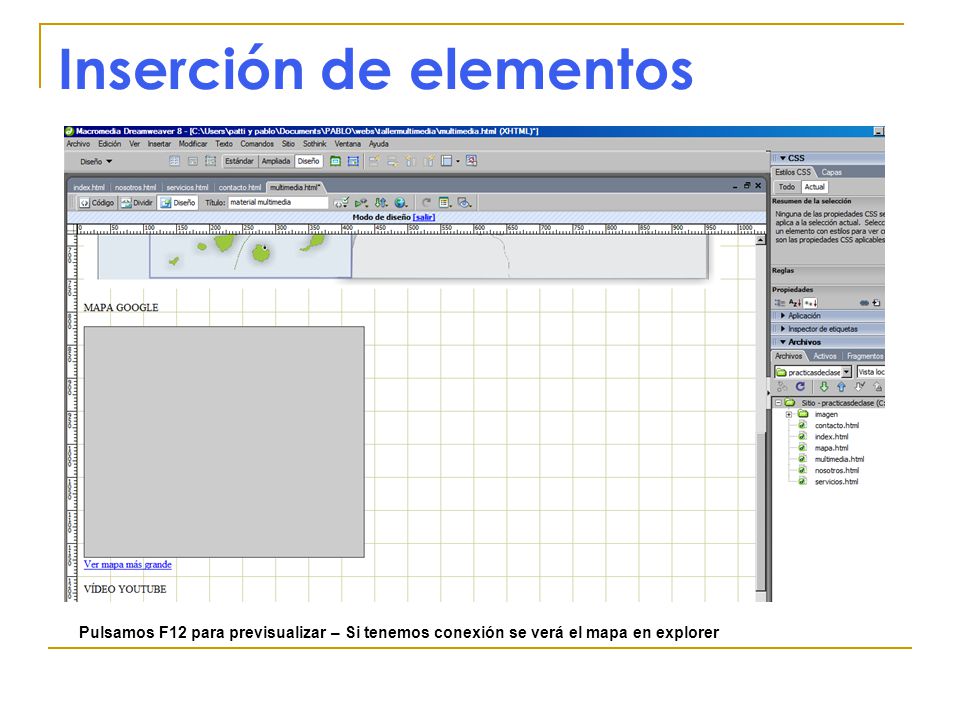Screen dimensions: 960x720
Task: Click the Insert column right icon
Action: pyautogui.click(x=429, y=161)
